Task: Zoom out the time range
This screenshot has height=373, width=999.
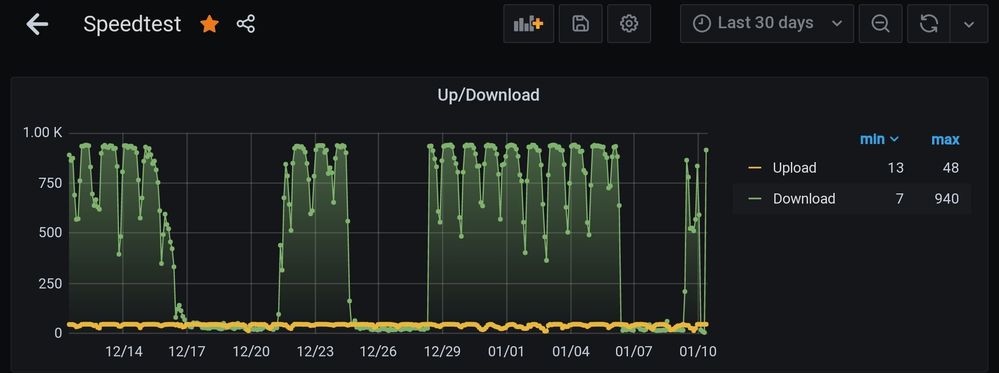Action: 880,24
